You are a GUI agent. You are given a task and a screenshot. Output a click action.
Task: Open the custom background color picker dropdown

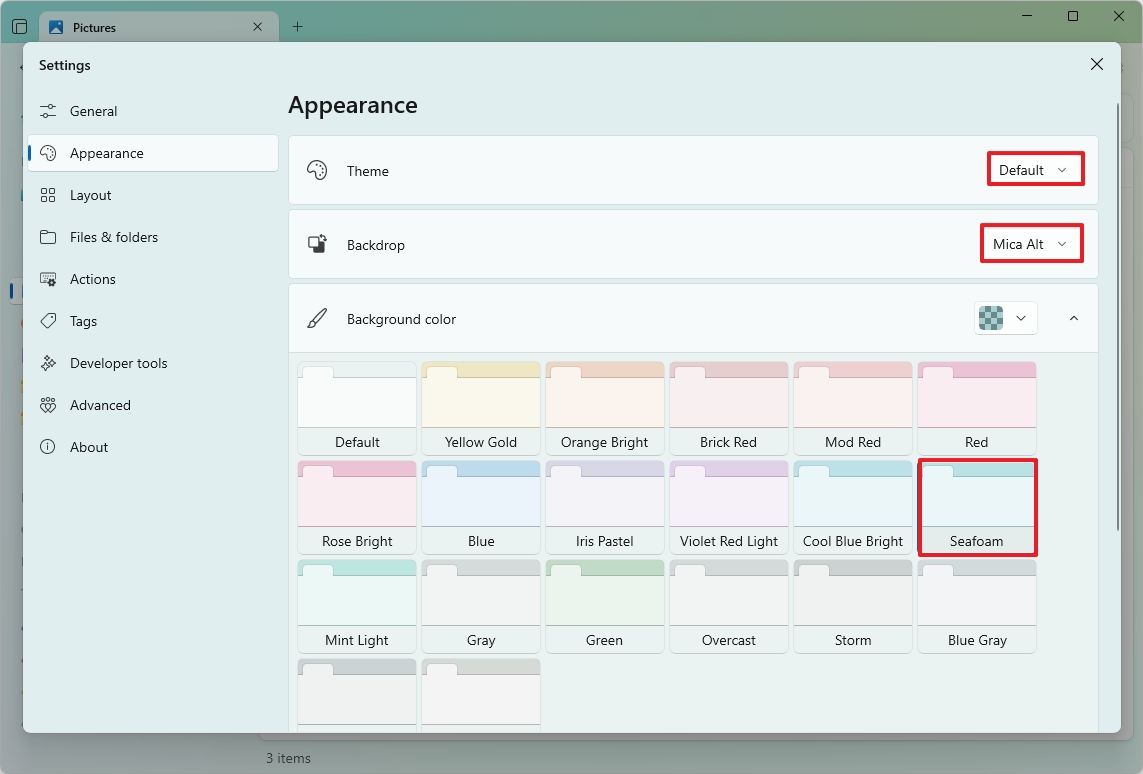[x=1005, y=318]
